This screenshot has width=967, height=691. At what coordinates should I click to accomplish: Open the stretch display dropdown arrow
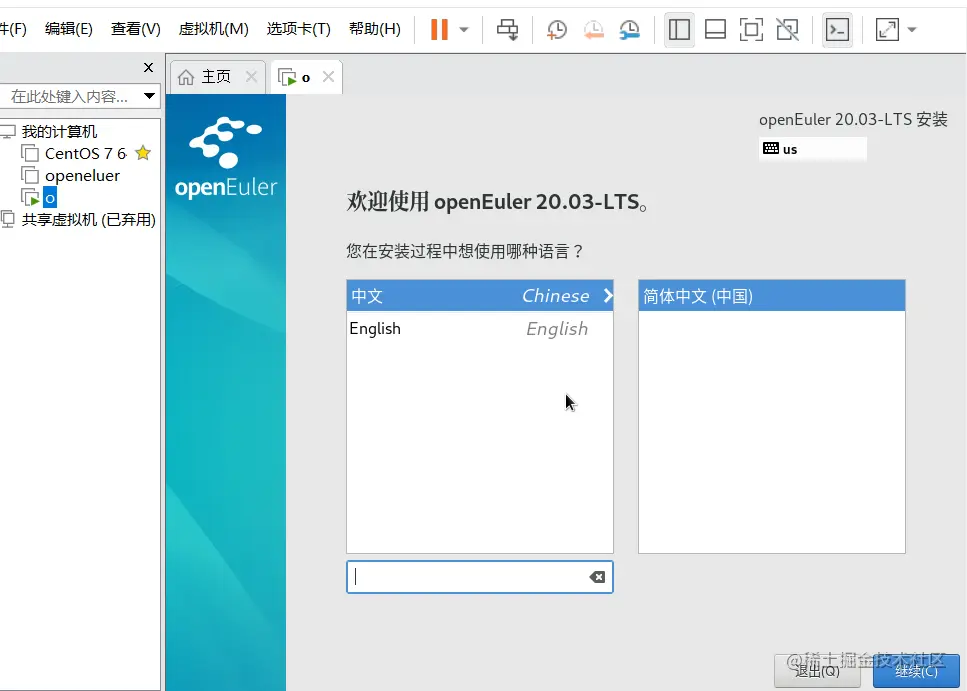pos(912,29)
